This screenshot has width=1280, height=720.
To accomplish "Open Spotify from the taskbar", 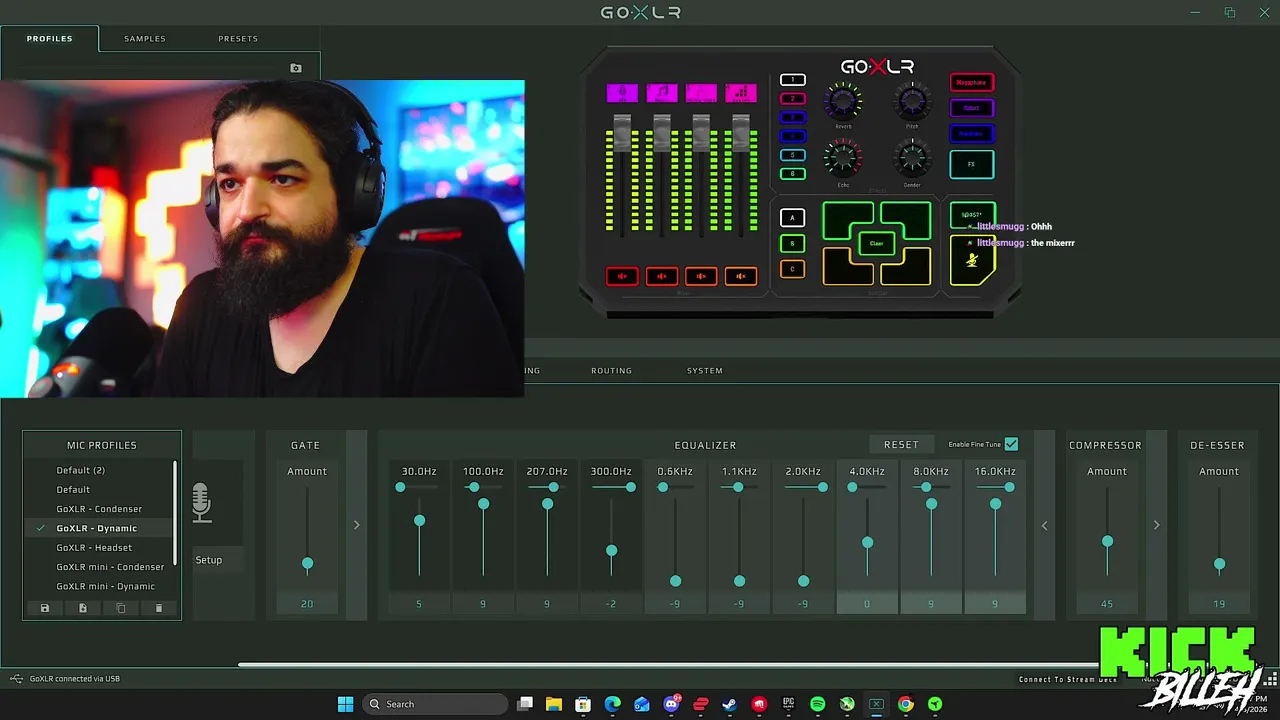I will coord(818,704).
